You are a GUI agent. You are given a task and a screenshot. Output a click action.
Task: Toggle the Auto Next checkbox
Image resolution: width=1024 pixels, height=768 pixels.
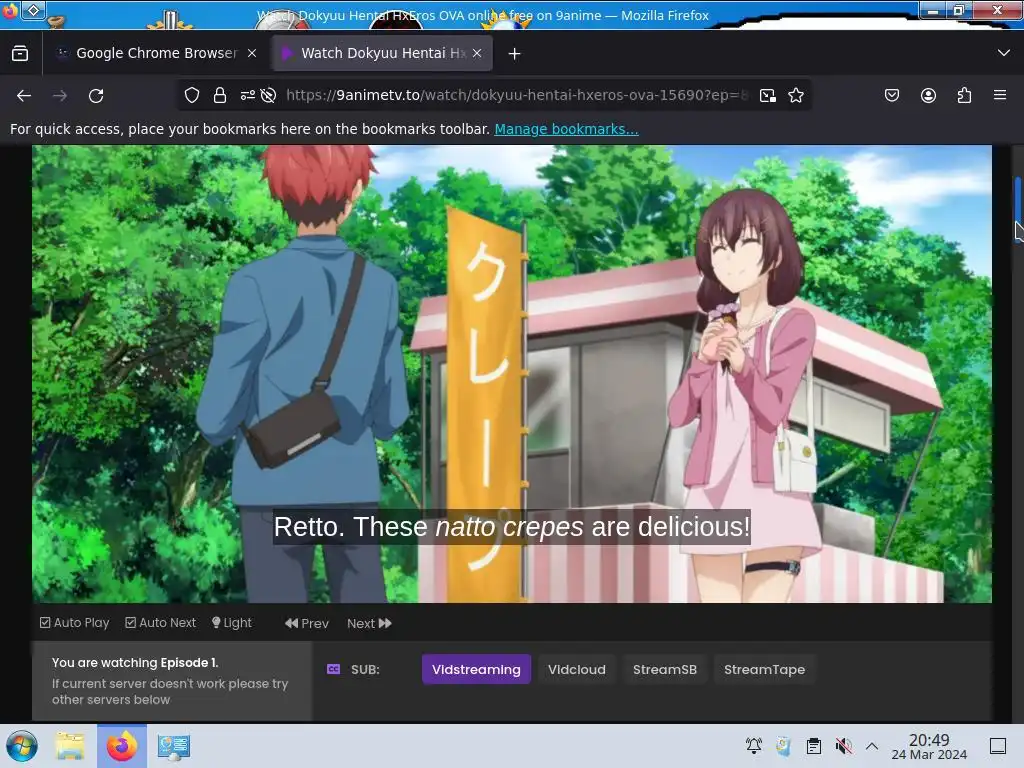(x=161, y=623)
